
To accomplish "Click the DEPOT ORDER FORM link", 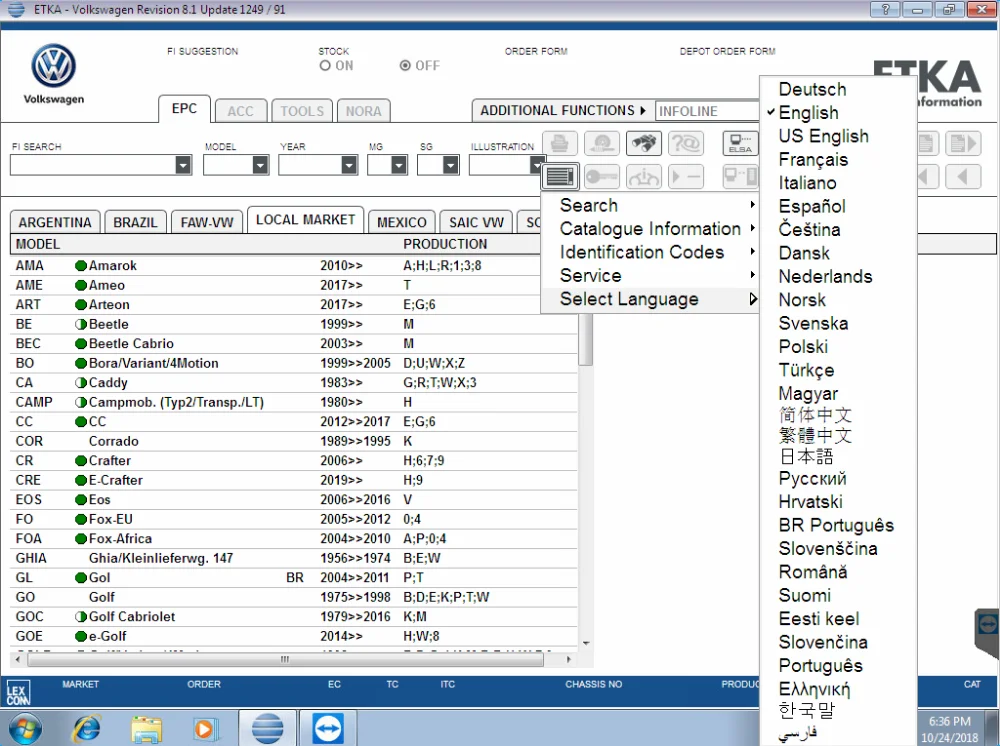I will coord(727,51).
